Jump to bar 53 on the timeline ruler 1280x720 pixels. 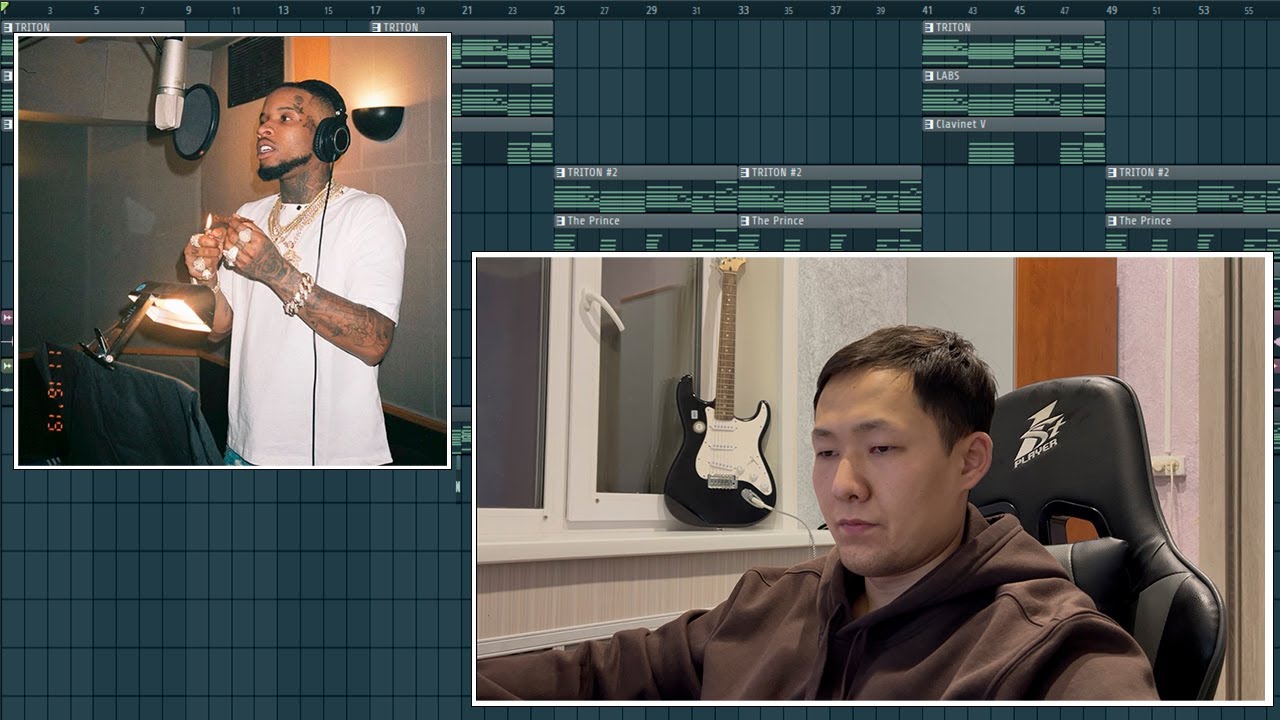1203,10
